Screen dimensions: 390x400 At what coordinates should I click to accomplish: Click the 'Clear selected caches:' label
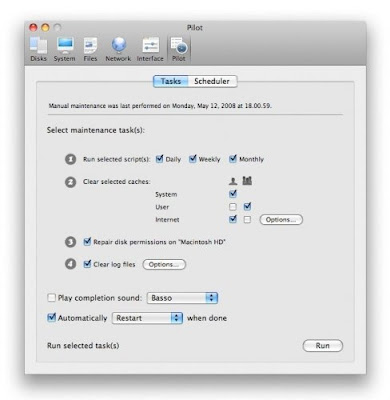tap(117, 182)
